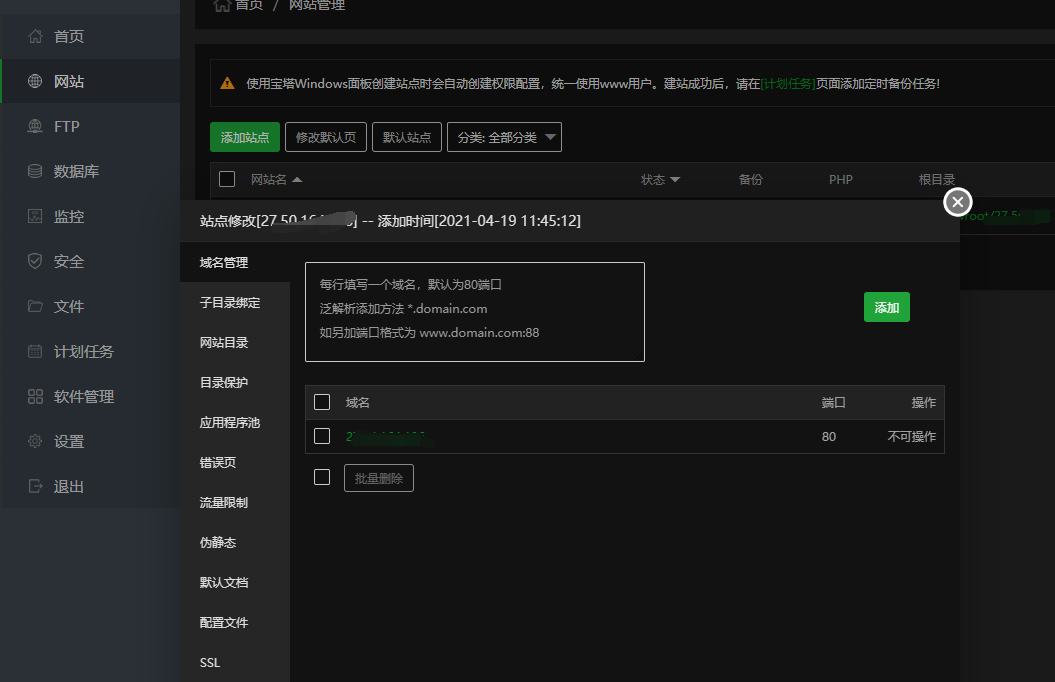Open the 错误页 tab
The image size is (1055, 682).
[x=235, y=463]
